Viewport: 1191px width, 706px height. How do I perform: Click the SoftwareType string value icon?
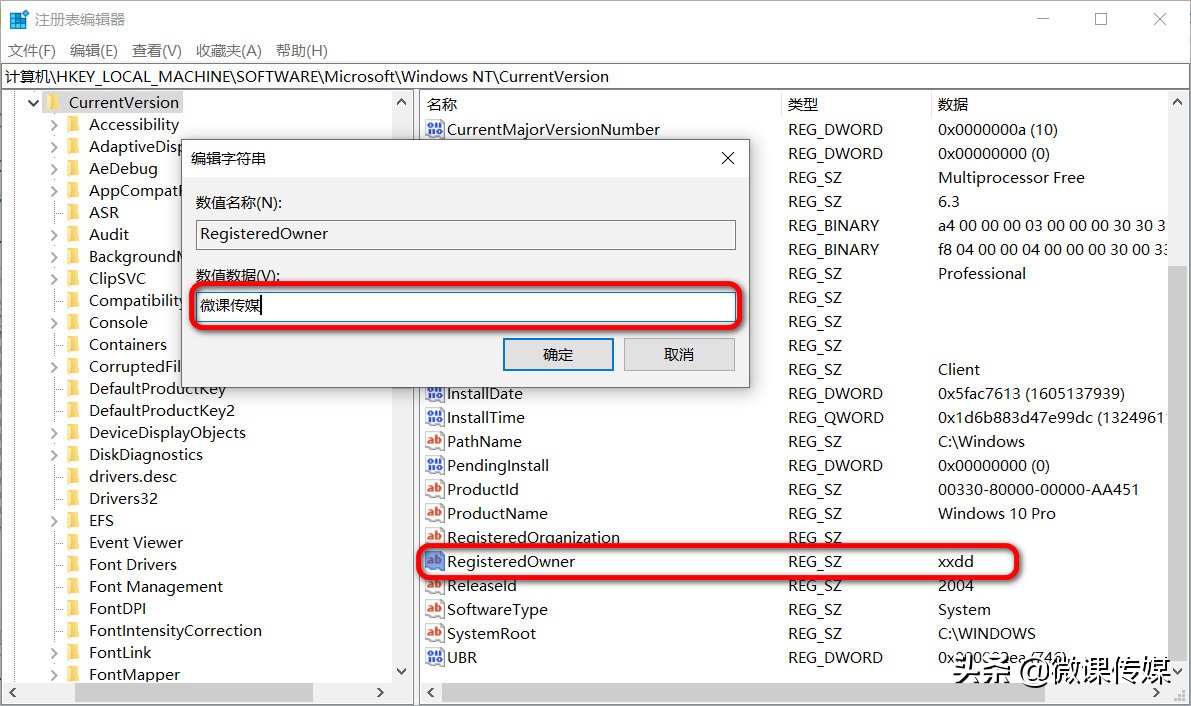pos(434,609)
